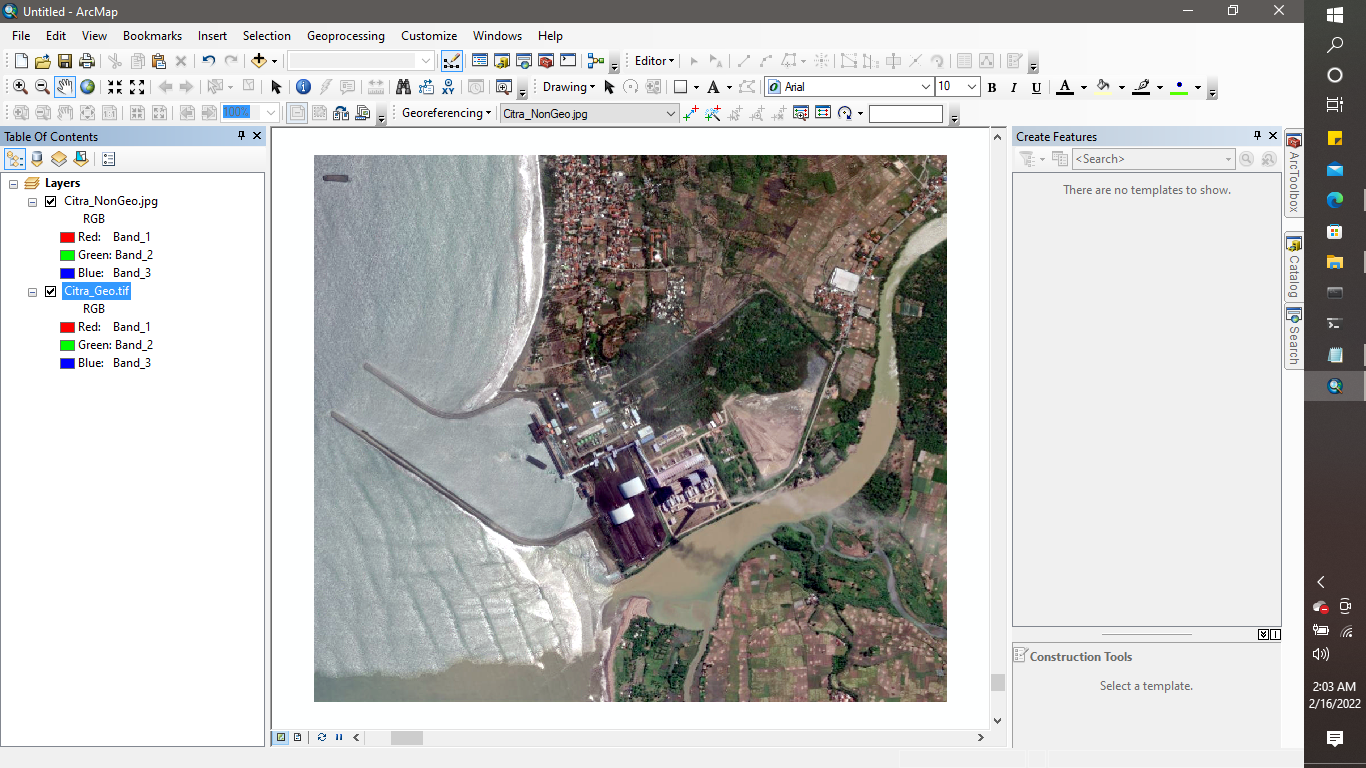Uncheck the Citra_Geo.tif layer checkbox
Screen dimensions: 1366x768
click(51, 291)
